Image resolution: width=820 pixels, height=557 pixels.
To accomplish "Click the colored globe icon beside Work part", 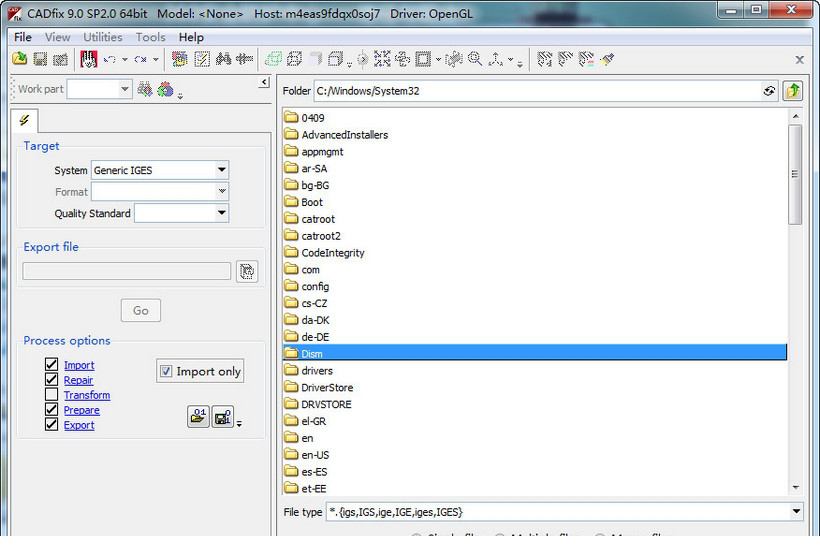I will (x=165, y=89).
